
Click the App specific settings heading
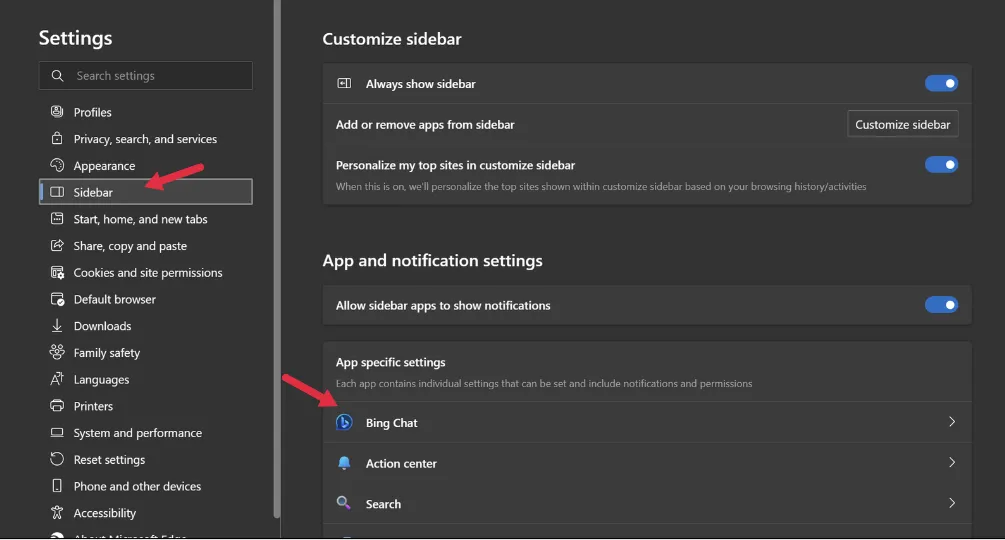390,362
